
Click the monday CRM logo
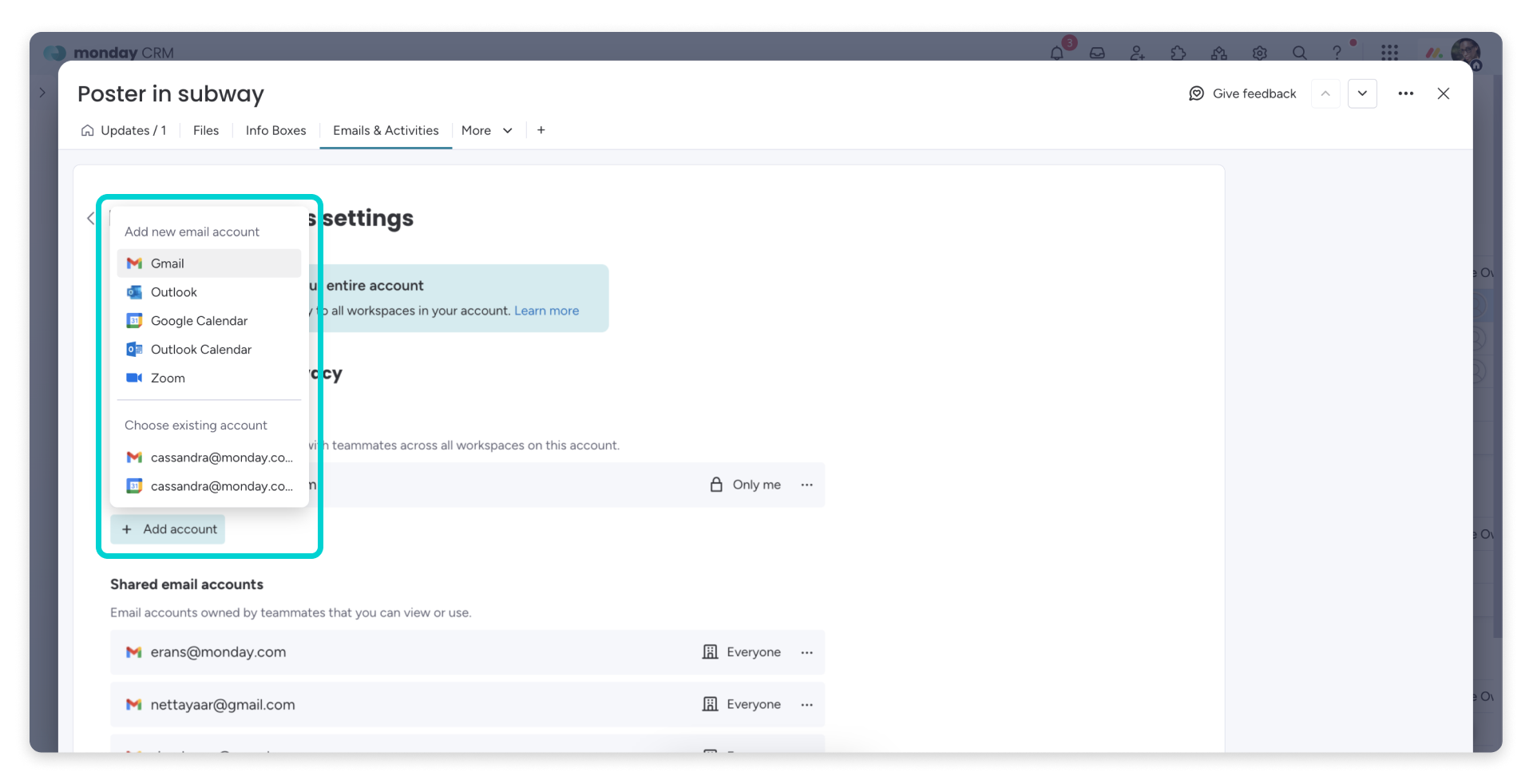pos(109,53)
